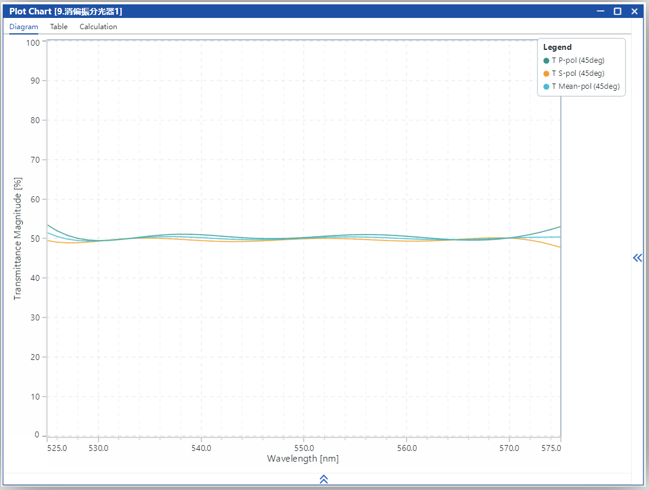This screenshot has width=649, height=490.
Task: Click the Legend box heading
Action: coord(557,47)
